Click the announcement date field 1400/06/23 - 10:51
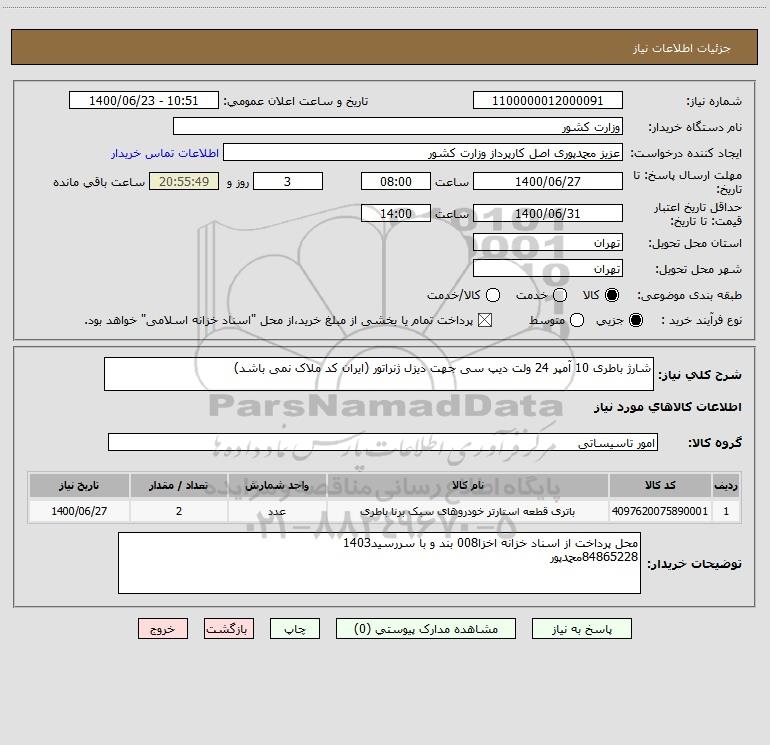 (143, 100)
